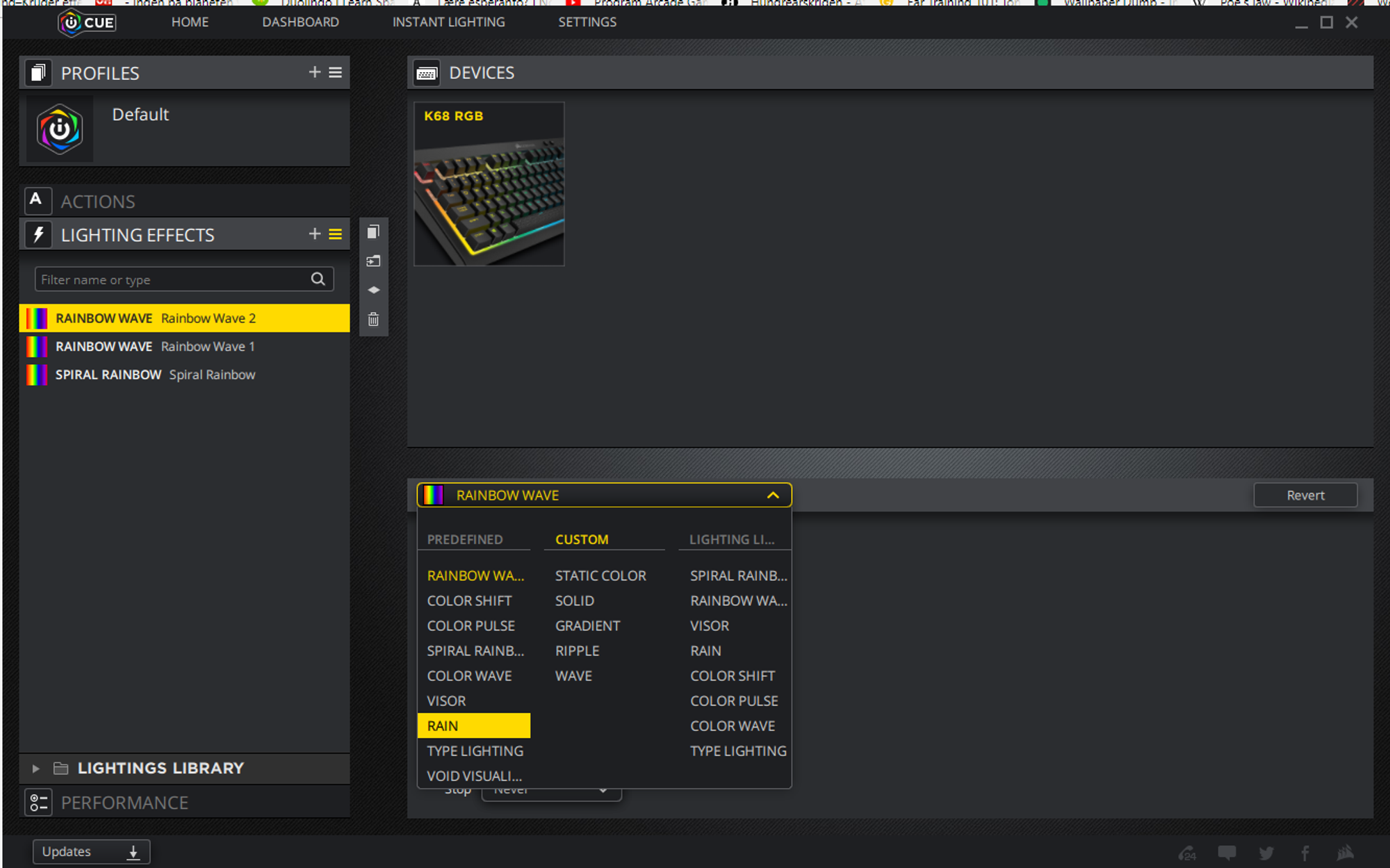Click rainbow swatch in effect type dropdown
Viewport: 1390px width, 868px height.
433,495
